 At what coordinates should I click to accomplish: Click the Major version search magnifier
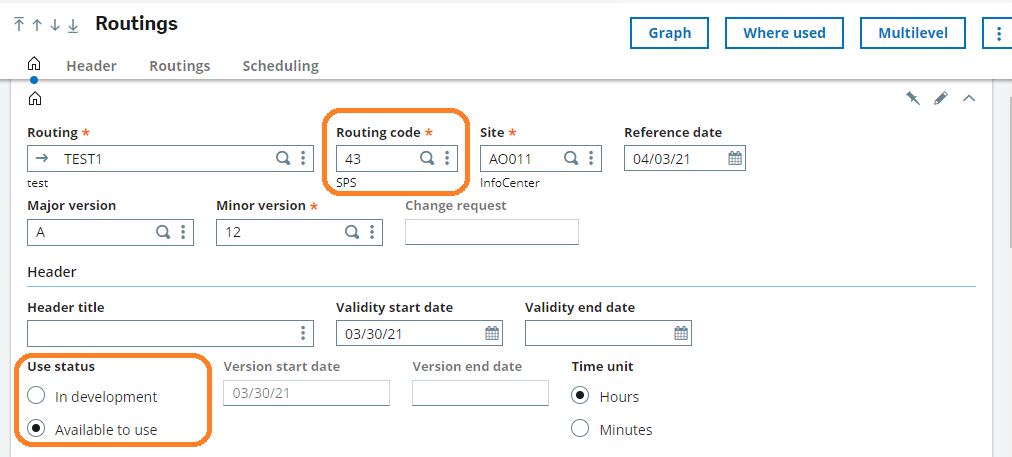point(163,232)
